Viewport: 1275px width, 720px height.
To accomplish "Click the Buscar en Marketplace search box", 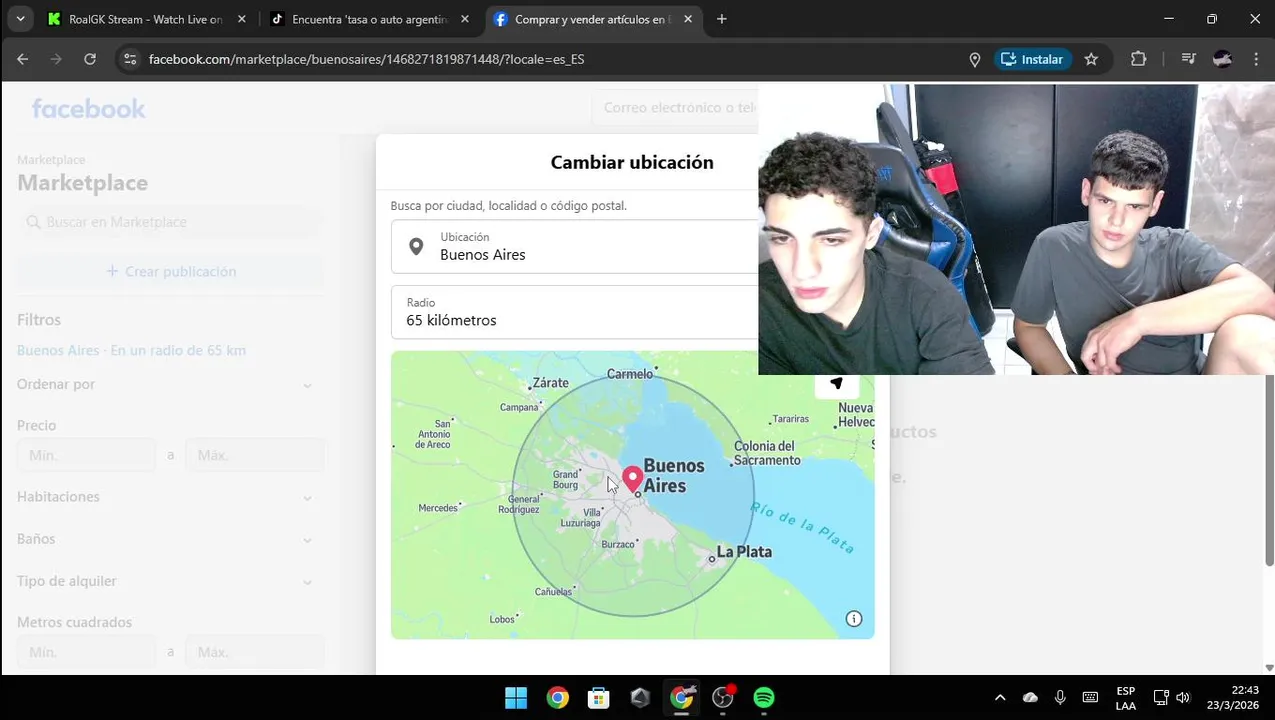I will [x=171, y=222].
